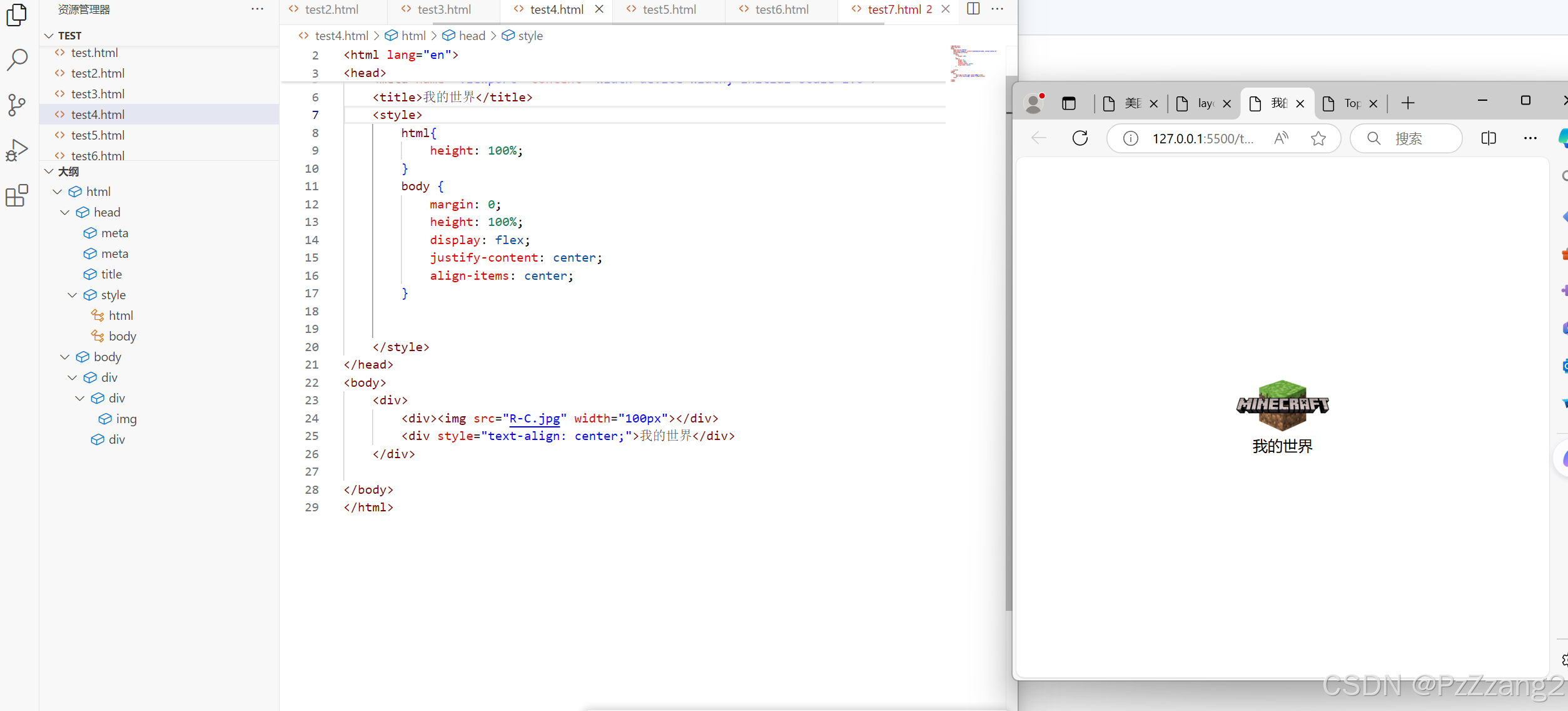Activate Read aloud in browser address bar
Viewport: 1568px width, 711px height.
point(1281,138)
